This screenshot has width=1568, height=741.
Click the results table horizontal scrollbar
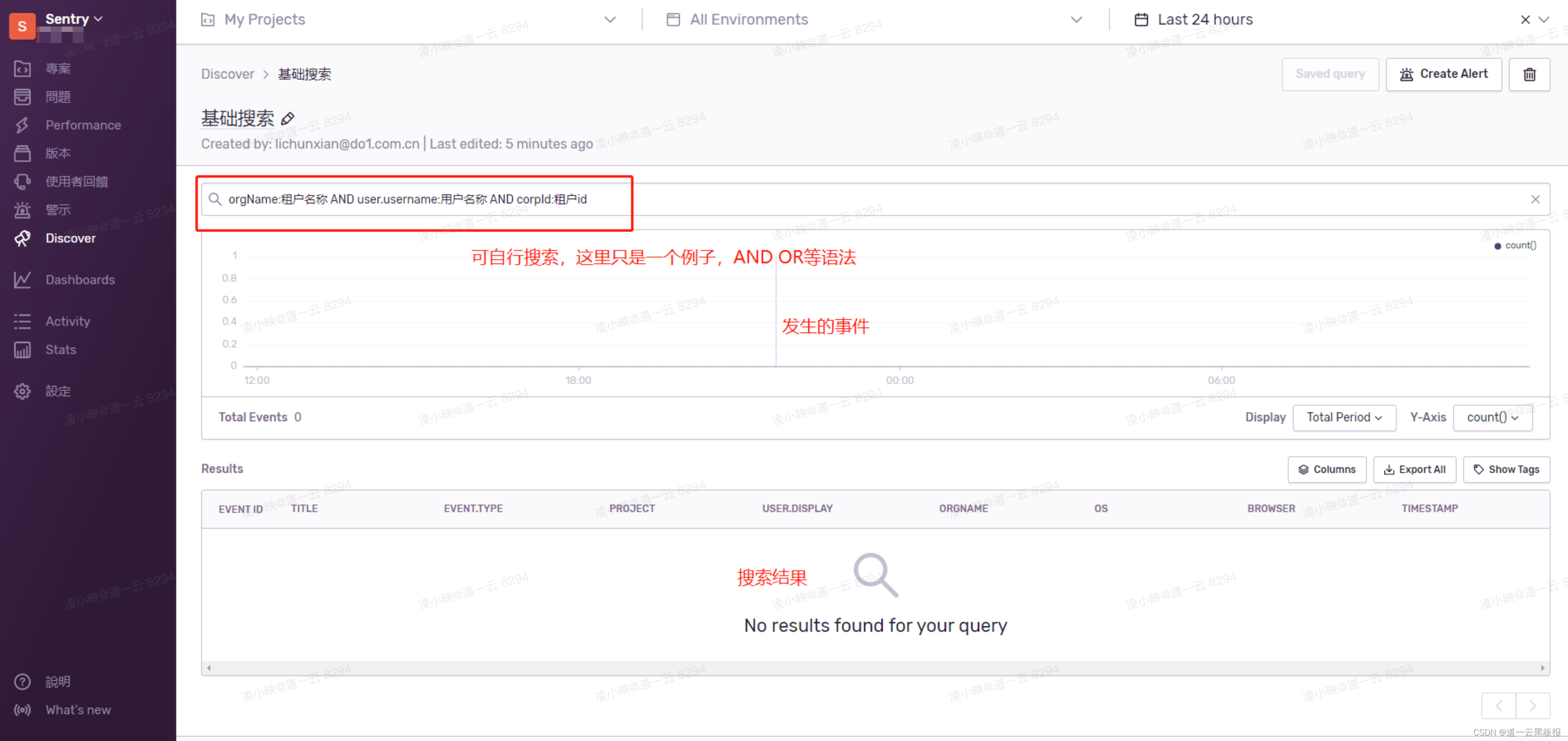click(875, 668)
